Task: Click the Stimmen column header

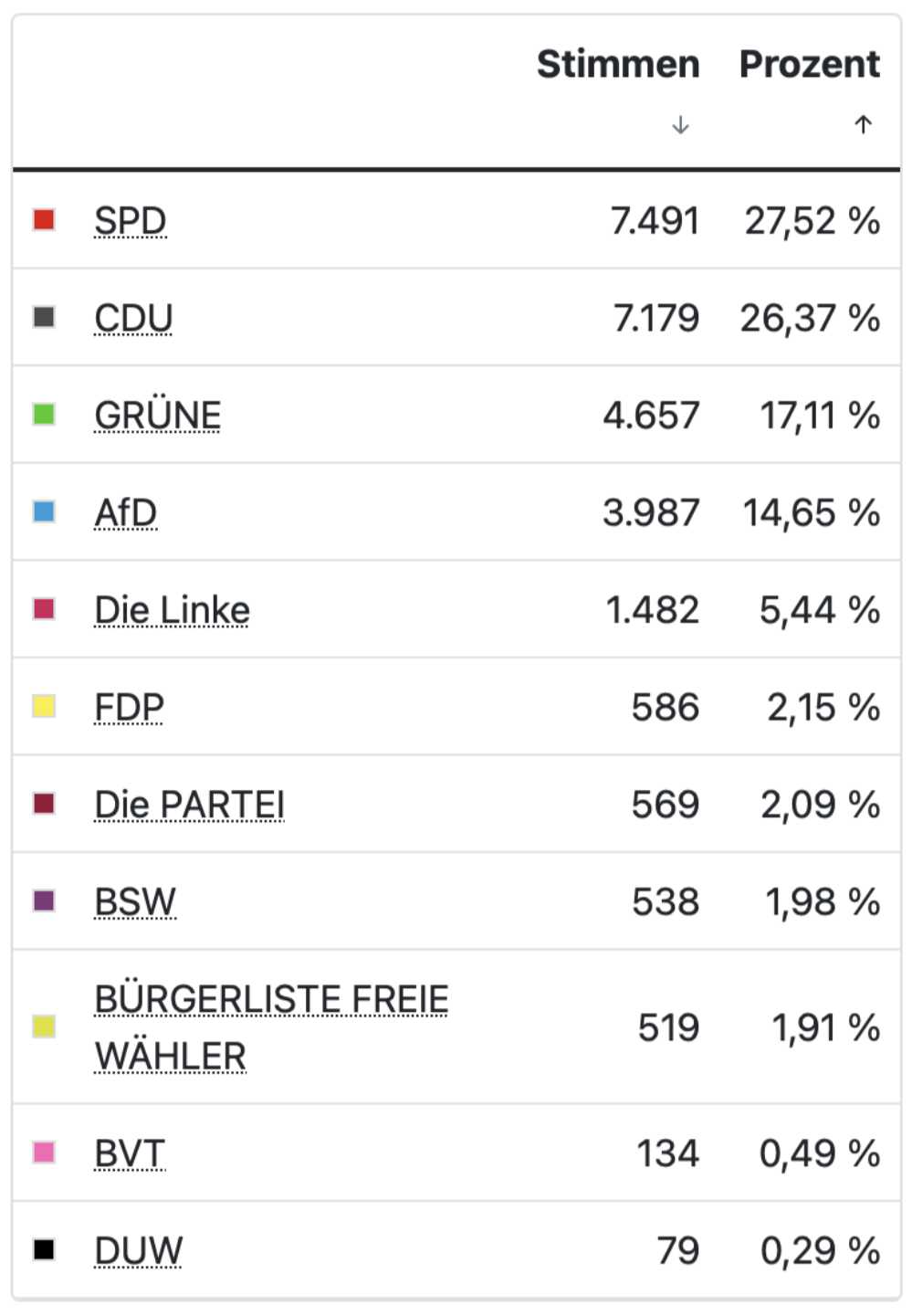Action: tap(618, 64)
